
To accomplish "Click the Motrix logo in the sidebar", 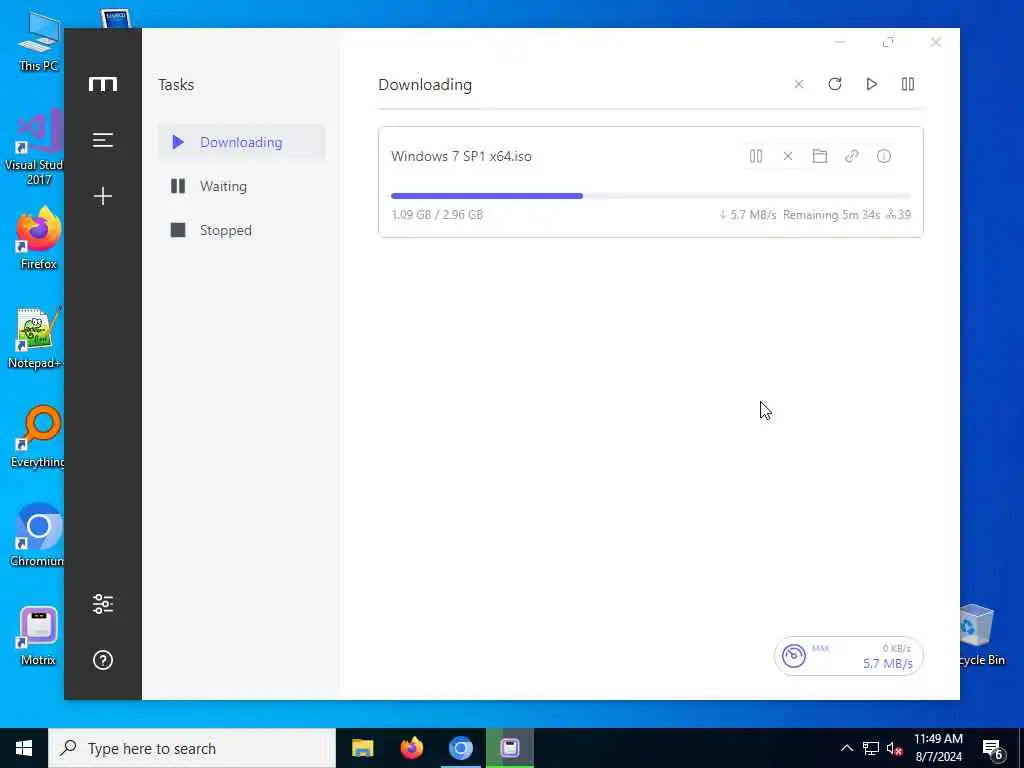I will point(103,84).
